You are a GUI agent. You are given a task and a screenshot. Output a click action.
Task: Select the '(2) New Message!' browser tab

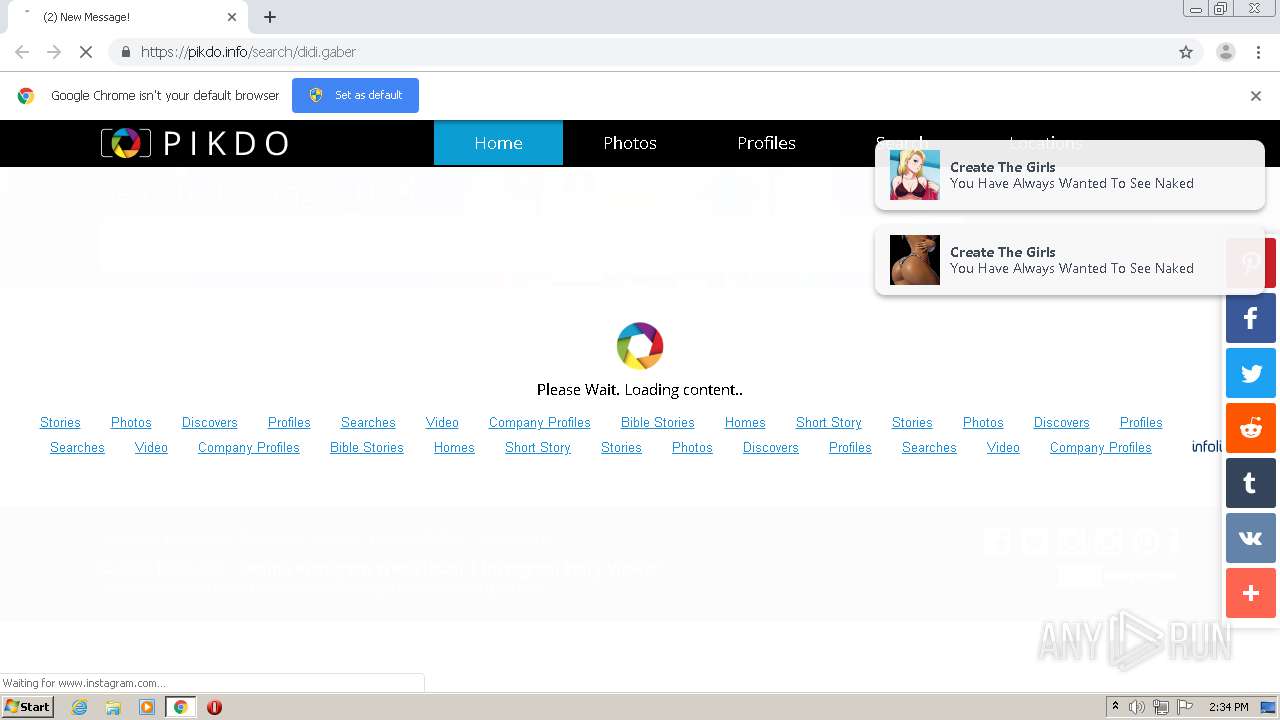tap(128, 17)
